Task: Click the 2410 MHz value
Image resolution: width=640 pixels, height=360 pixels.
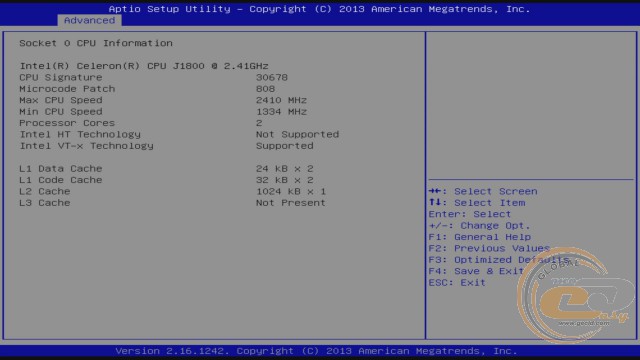Action: point(281,100)
